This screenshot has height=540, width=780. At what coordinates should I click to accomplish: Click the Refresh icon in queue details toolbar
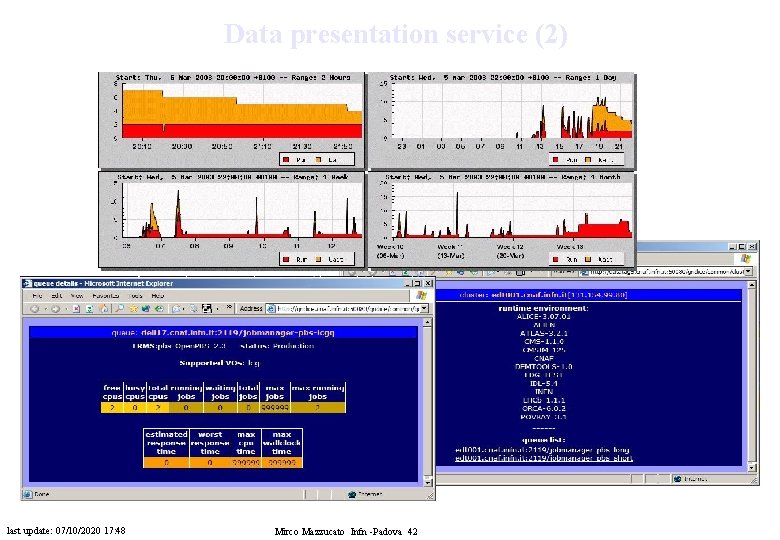[90, 309]
